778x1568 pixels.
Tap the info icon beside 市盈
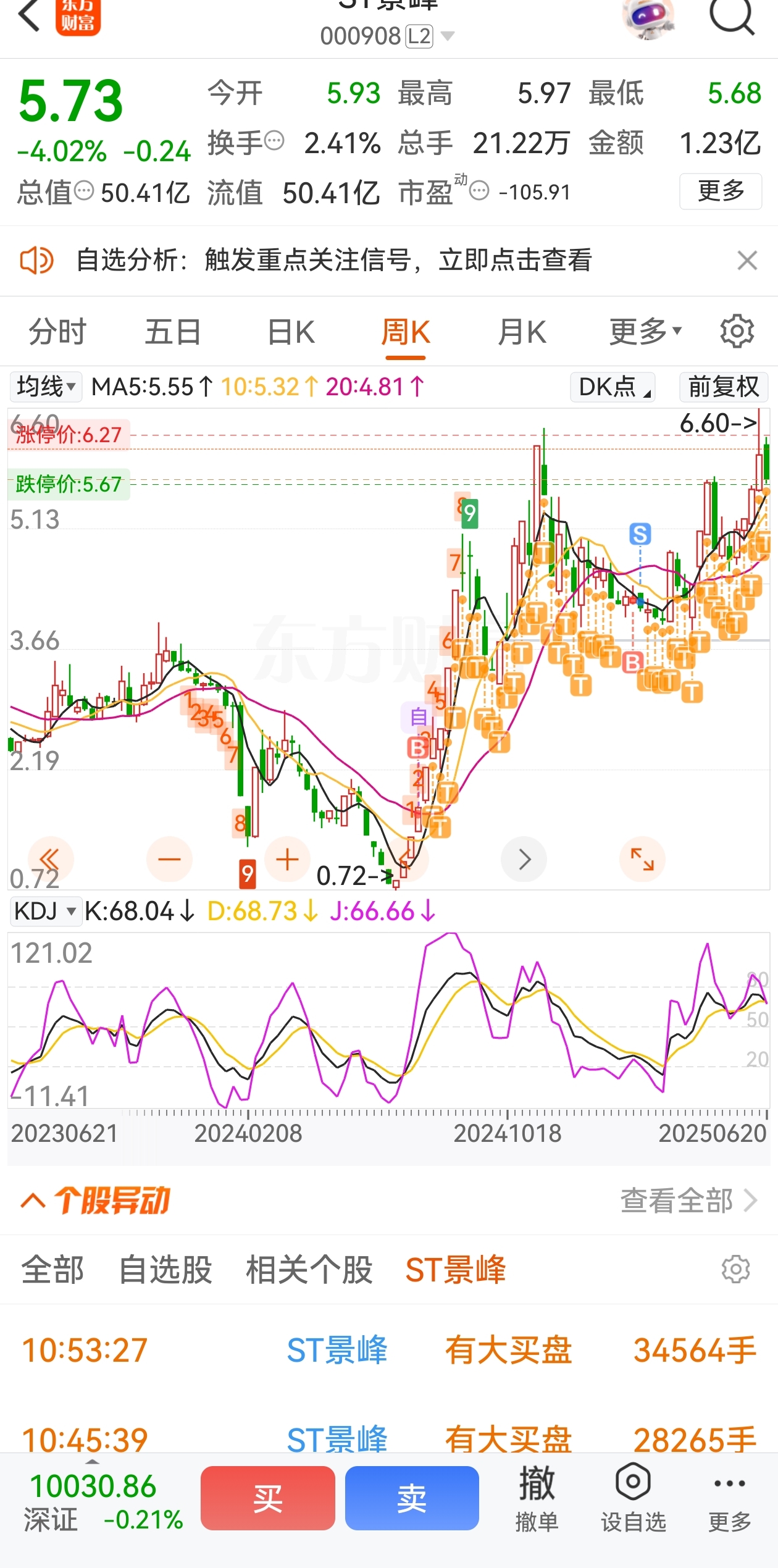click(x=479, y=191)
